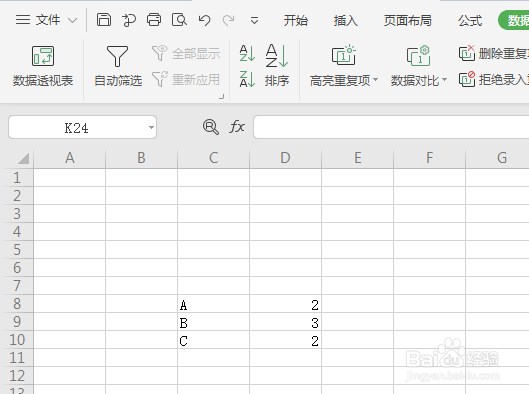Select the green 数据 tab
Image resolution: width=529 pixels, height=394 pixels.
pyautogui.click(x=514, y=20)
